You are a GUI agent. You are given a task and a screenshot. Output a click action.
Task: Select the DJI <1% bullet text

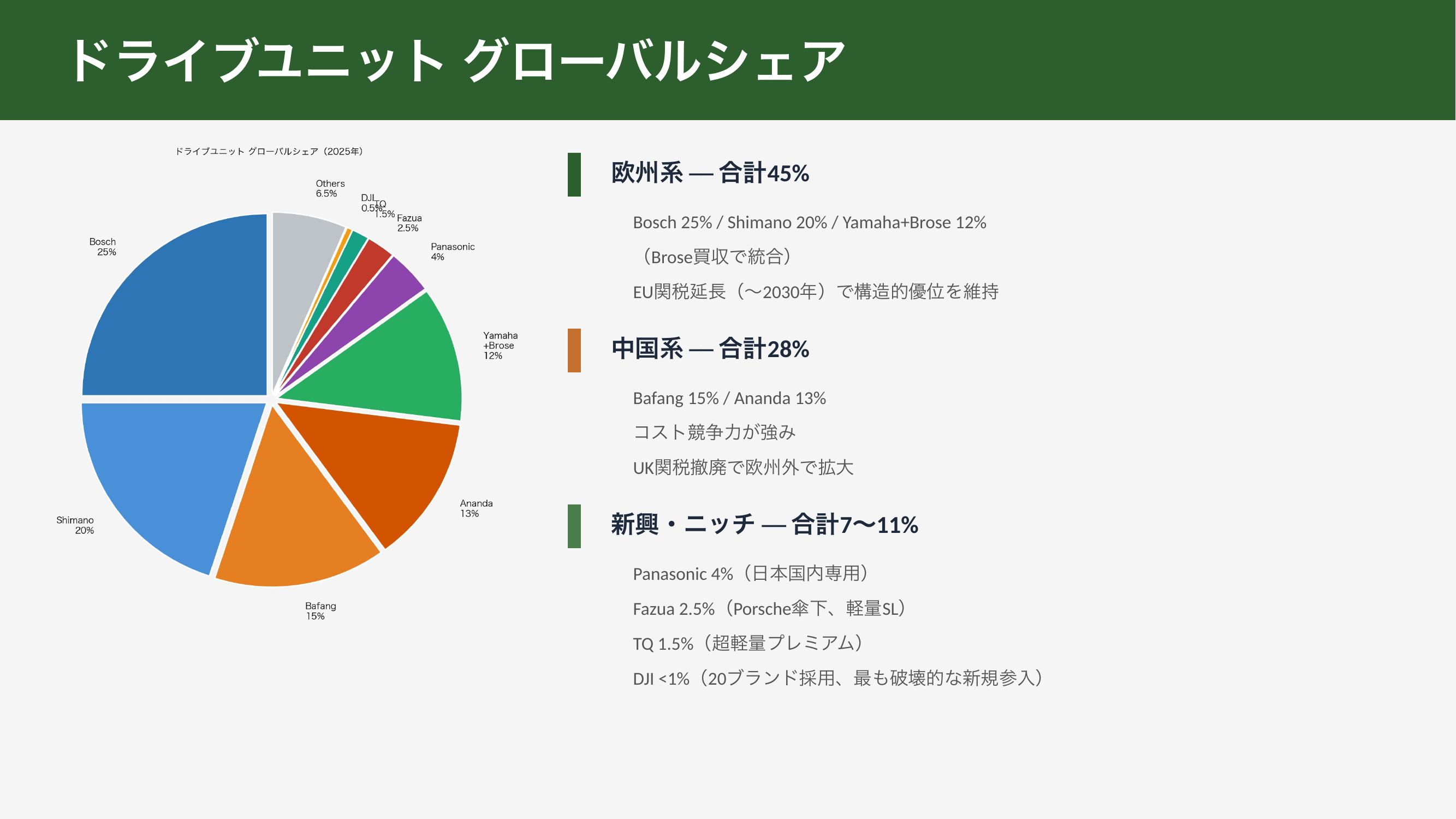point(837,678)
